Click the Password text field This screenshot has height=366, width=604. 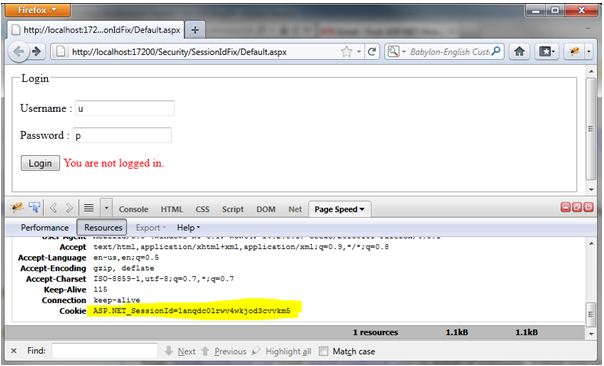[122, 135]
